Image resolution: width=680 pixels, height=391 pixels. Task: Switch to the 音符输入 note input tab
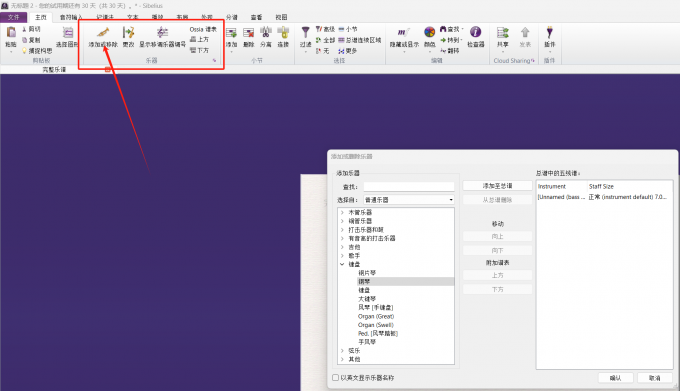pos(70,17)
